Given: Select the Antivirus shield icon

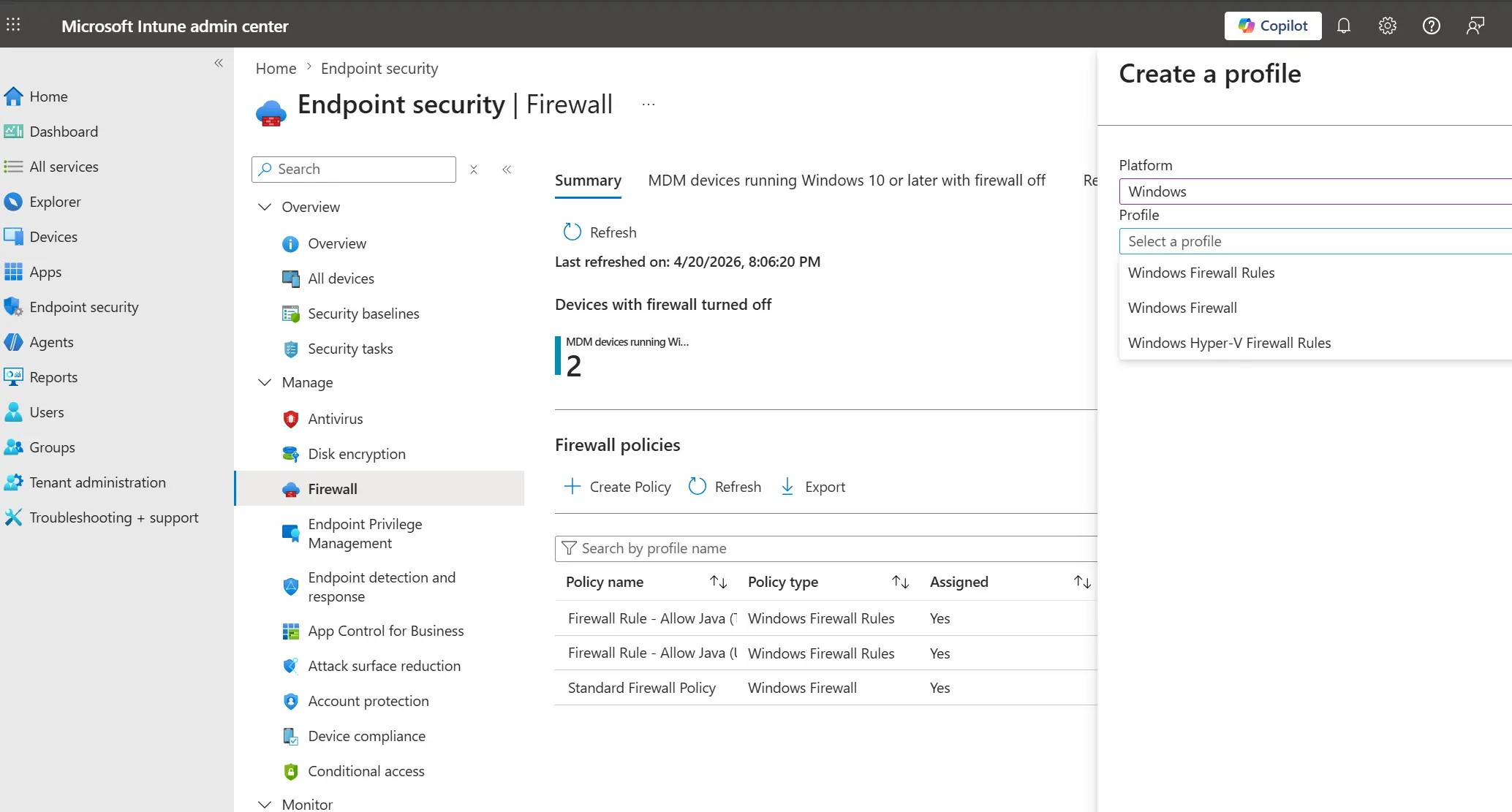Looking at the screenshot, I should pyautogui.click(x=290, y=418).
